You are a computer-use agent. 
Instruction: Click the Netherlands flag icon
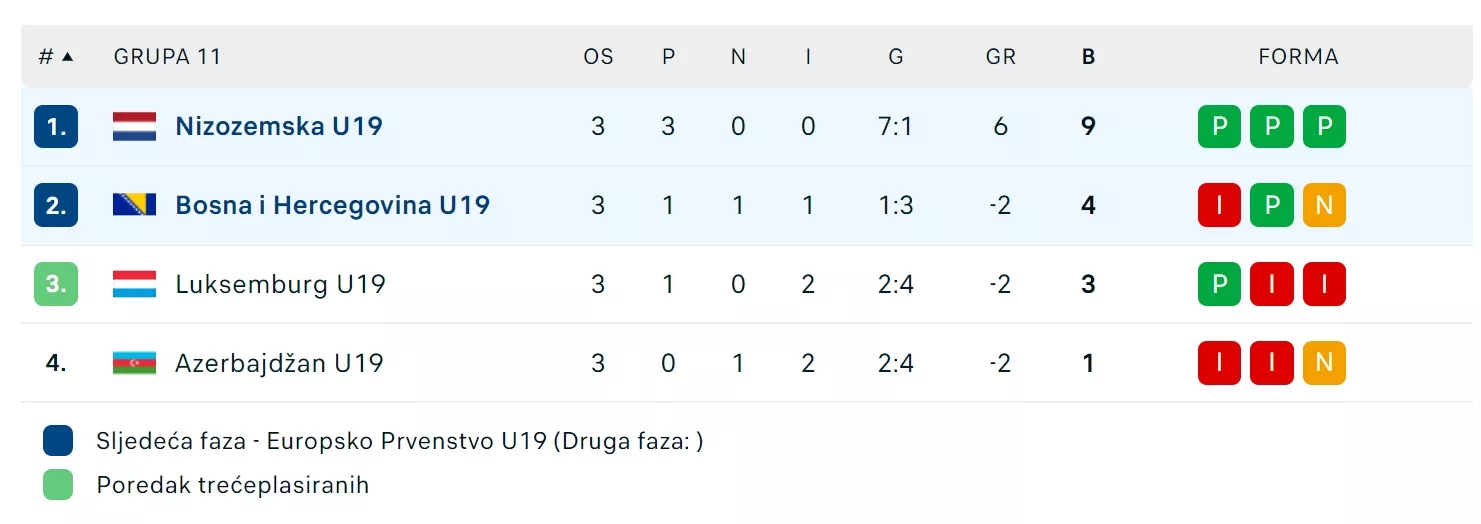pyautogui.click(x=134, y=126)
